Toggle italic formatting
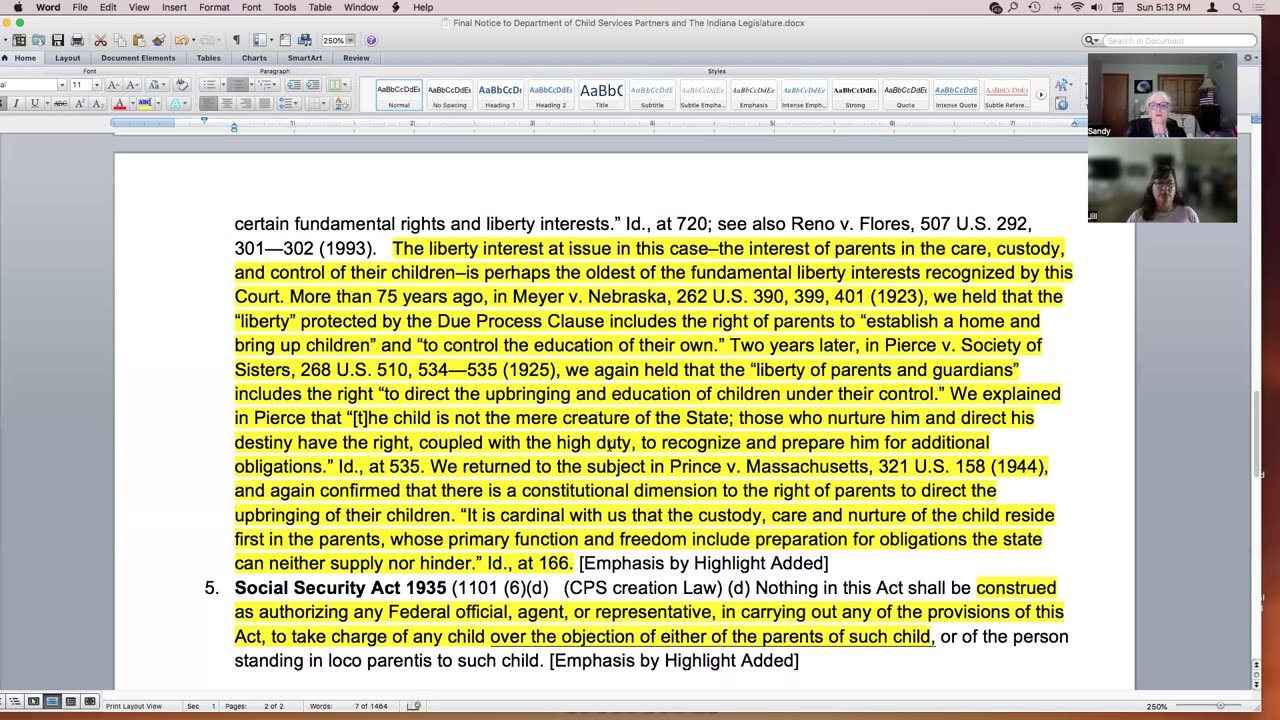1280x720 pixels. (16, 103)
